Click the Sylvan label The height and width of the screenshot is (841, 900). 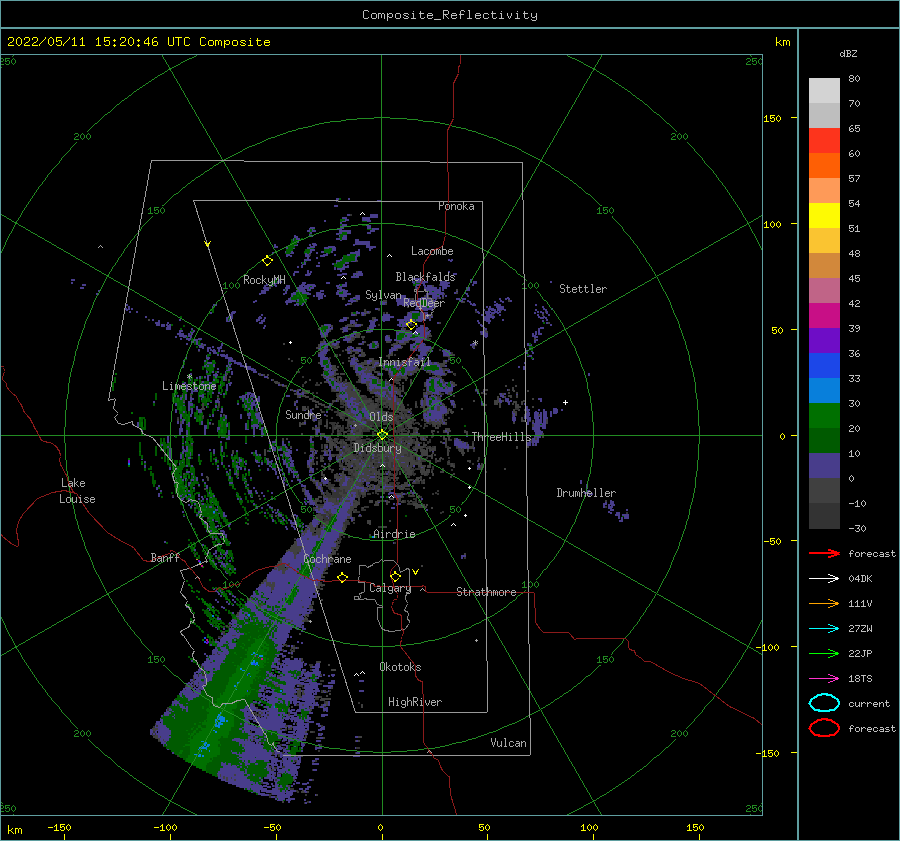point(383,295)
